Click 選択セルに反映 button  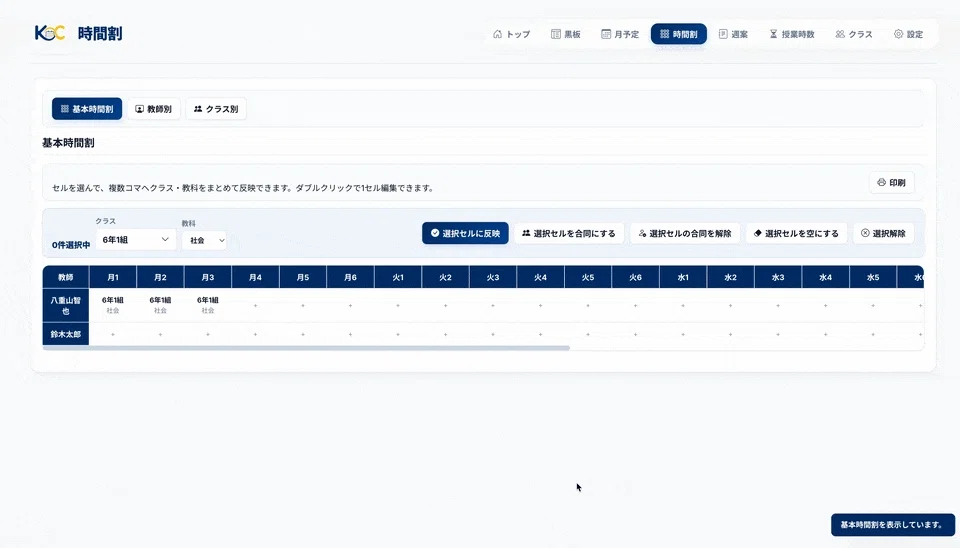[x=465, y=233]
